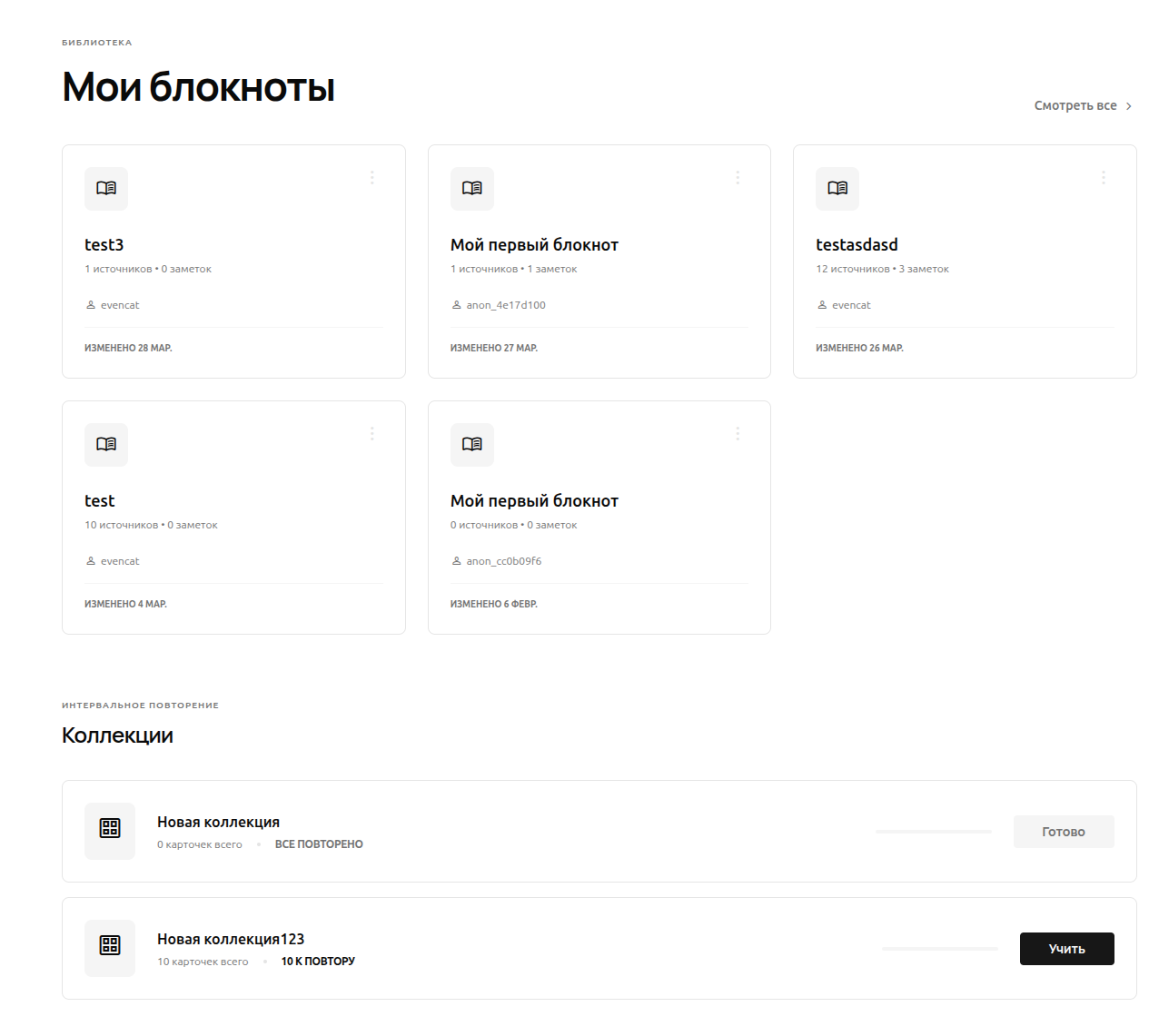
Task: Click the Коллекции heading
Action: [117, 735]
